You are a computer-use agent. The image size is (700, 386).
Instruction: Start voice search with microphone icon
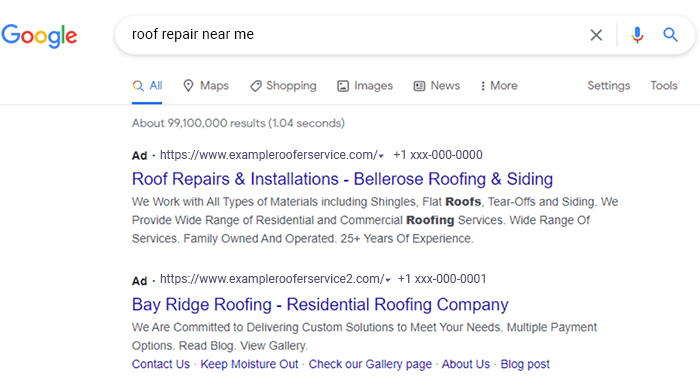pyautogui.click(x=637, y=35)
